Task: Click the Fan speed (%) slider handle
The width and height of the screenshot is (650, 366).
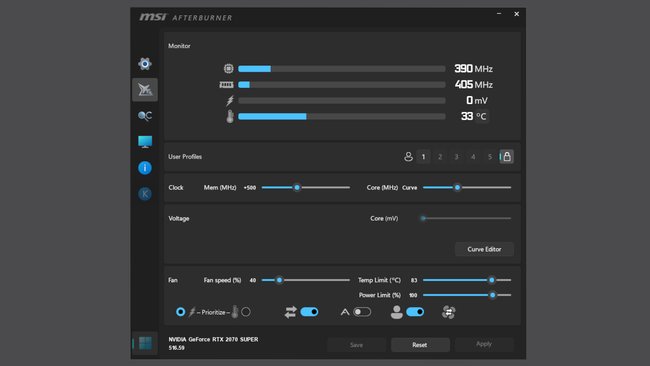Action: pyautogui.click(x=279, y=280)
